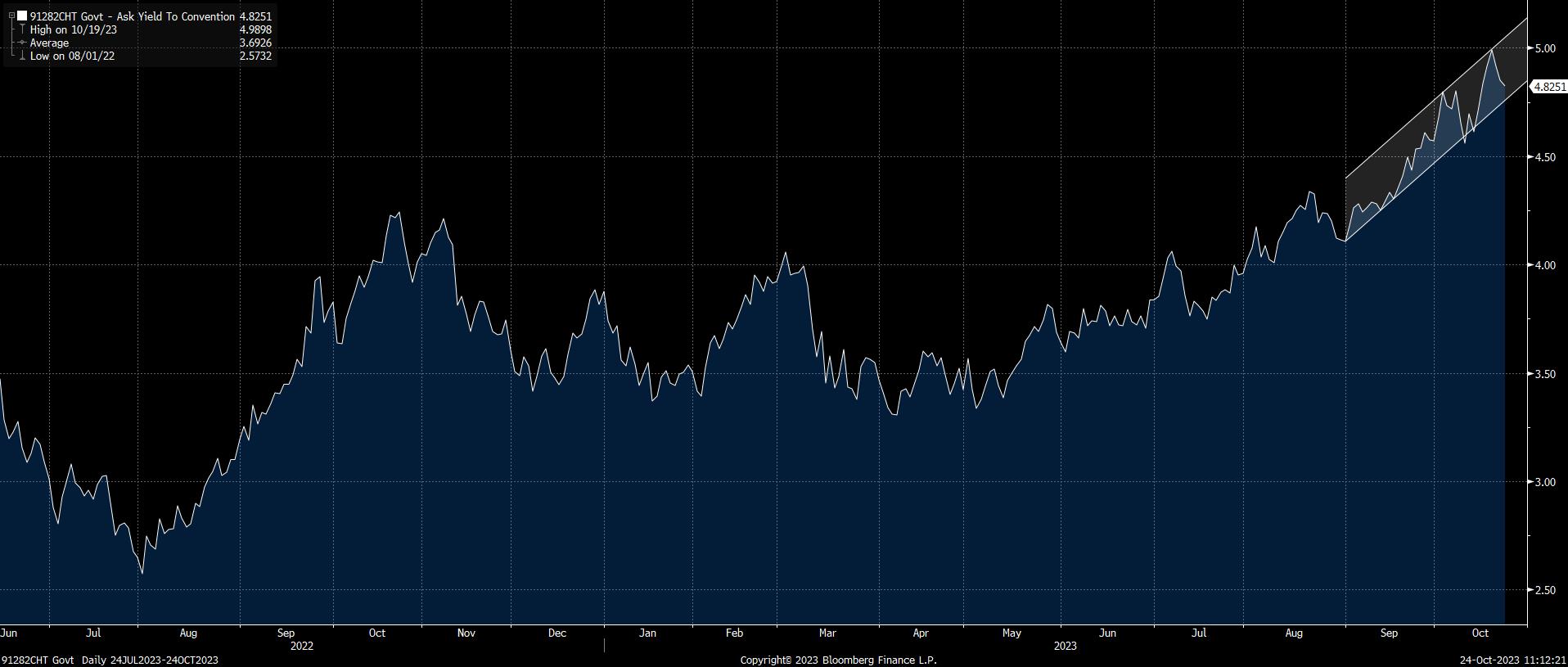Click the 3.00 y-axis label
Viewport: 1568px width, 667px height.
1545,482
